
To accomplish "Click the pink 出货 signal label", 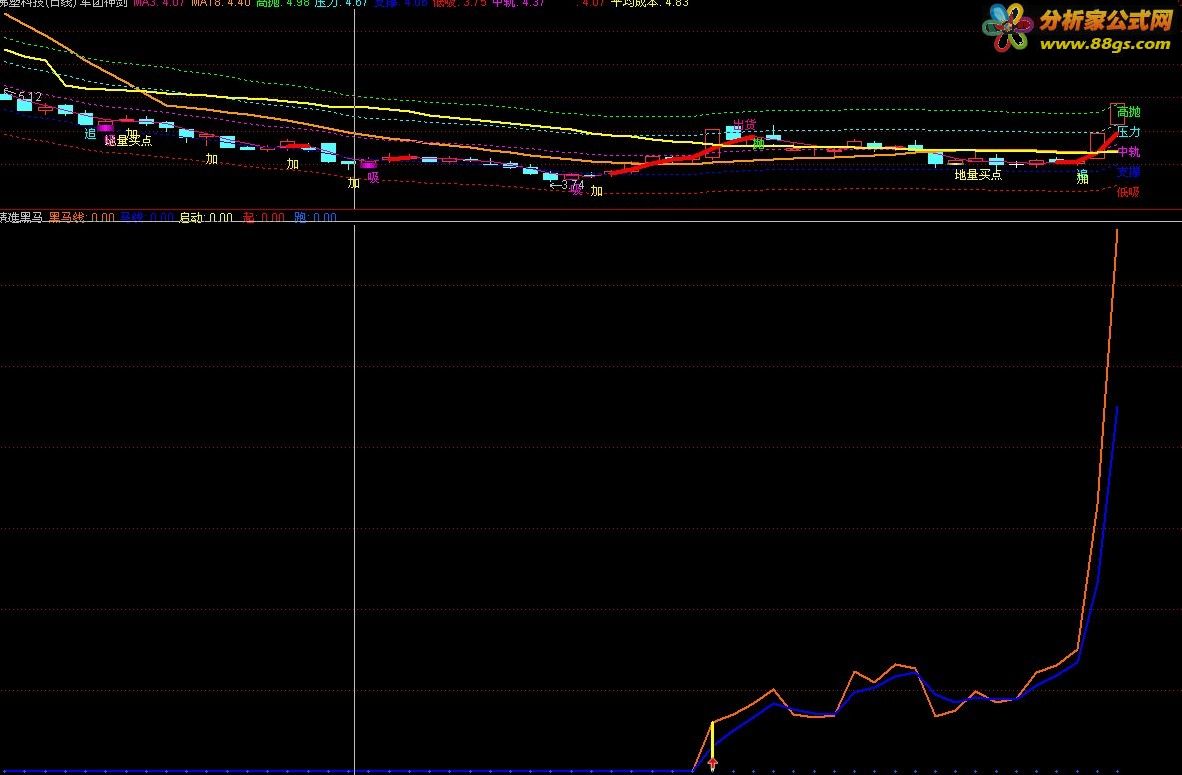I will click(x=745, y=124).
